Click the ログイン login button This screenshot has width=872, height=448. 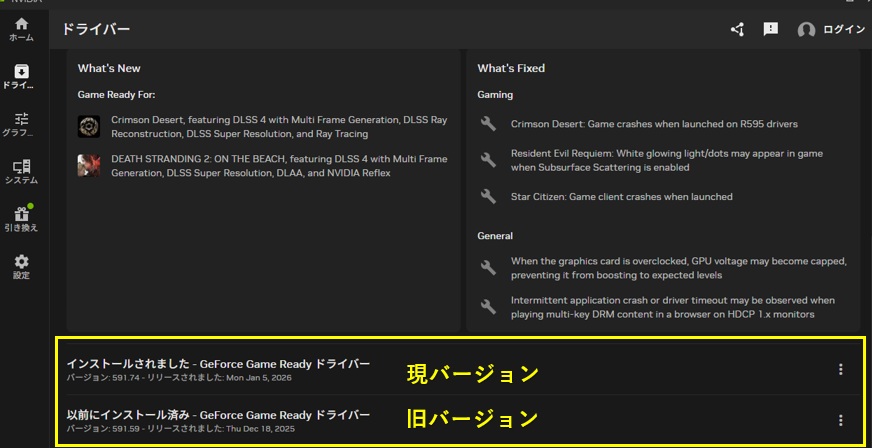click(x=843, y=30)
